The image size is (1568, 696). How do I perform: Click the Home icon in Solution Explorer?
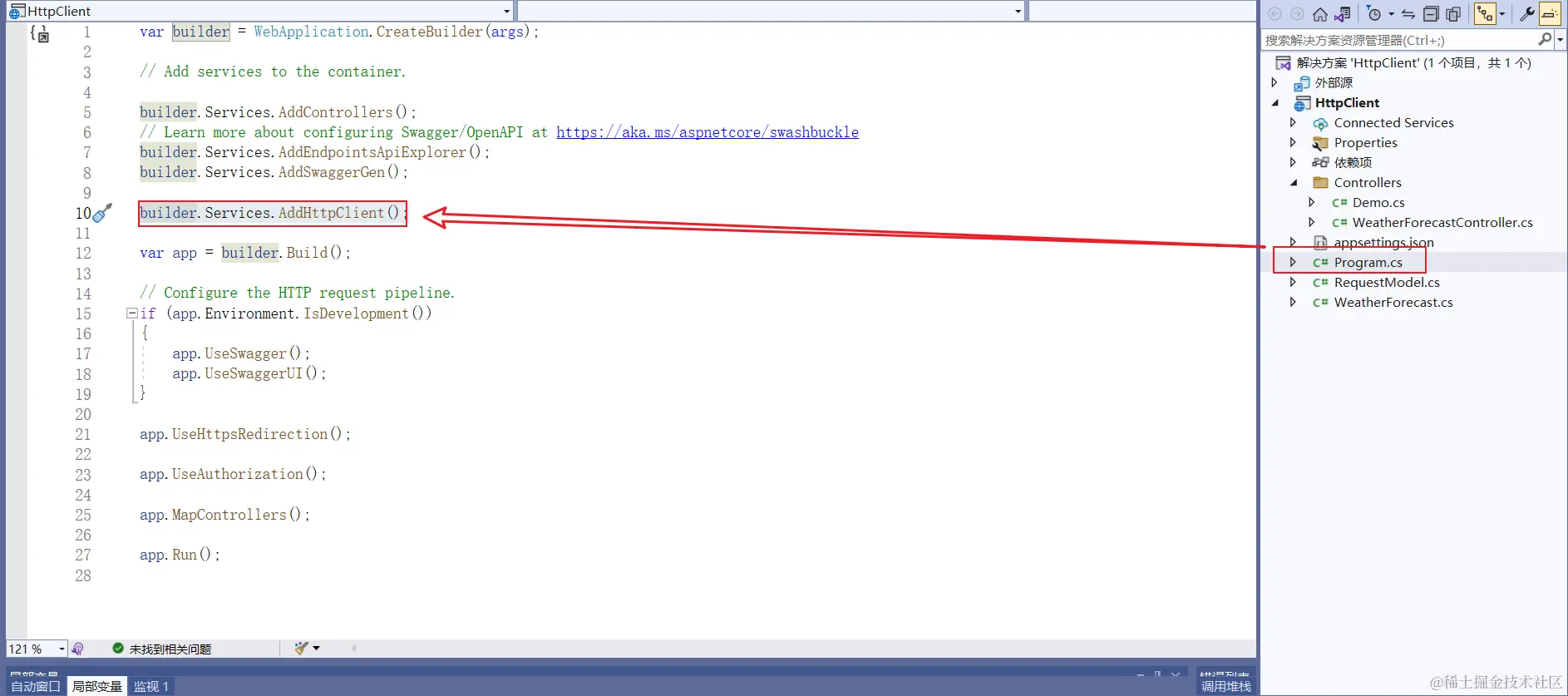pos(1319,14)
